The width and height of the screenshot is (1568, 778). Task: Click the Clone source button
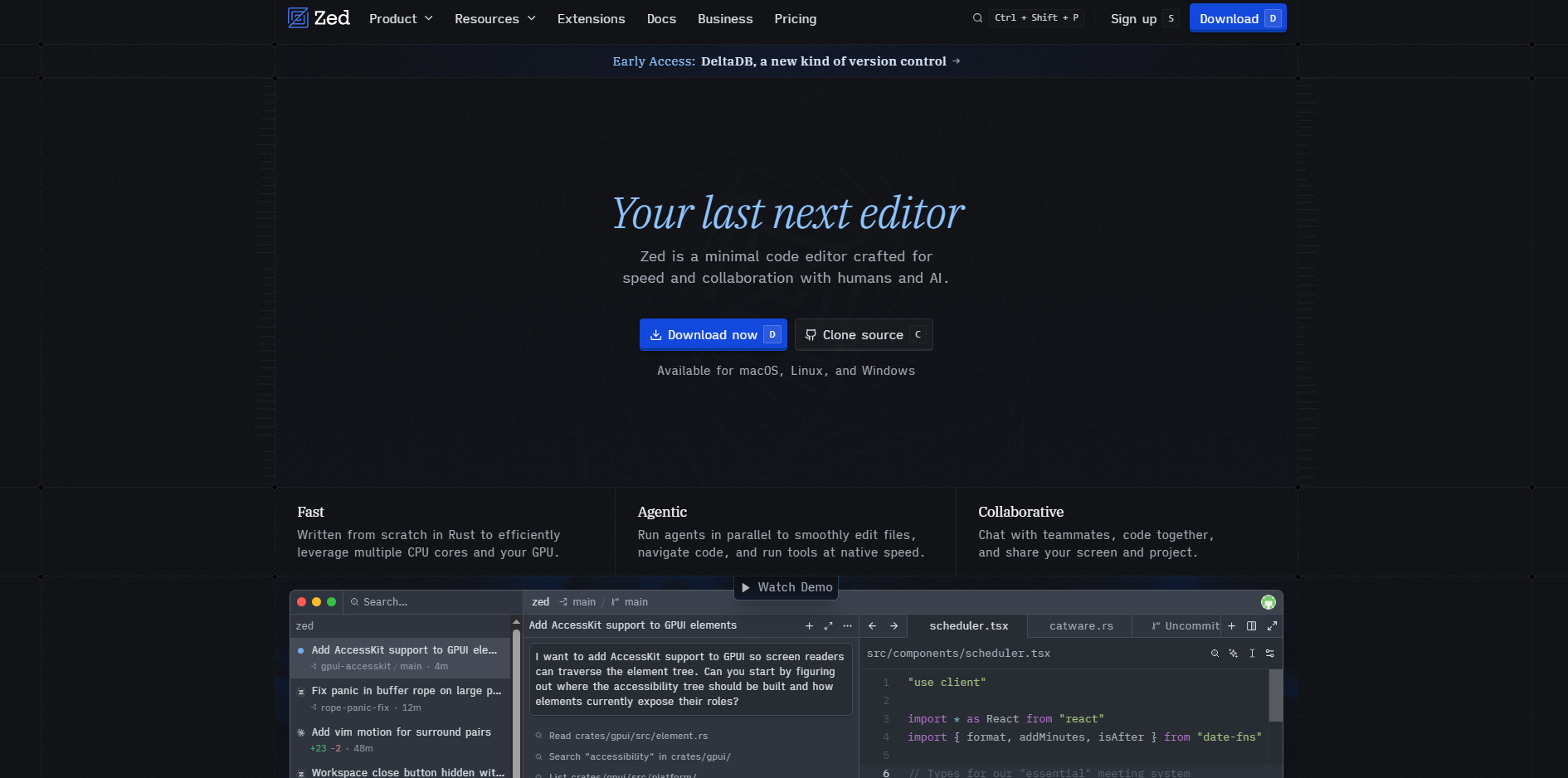pyautogui.click(x=864, y=335)
